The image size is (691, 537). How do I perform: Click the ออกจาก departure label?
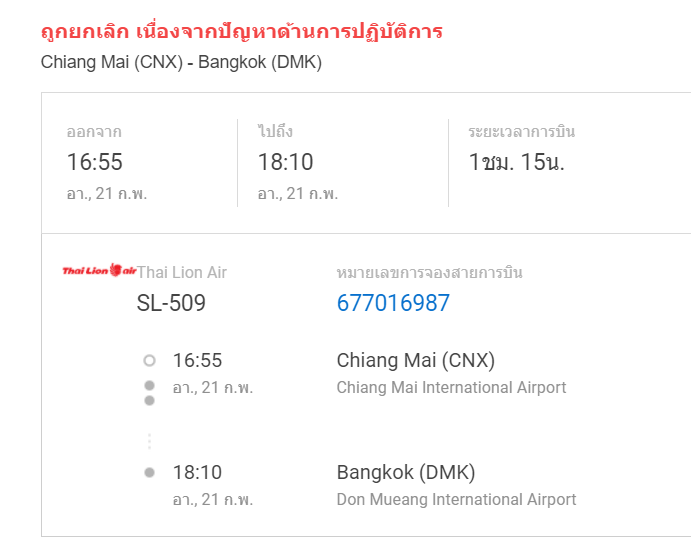[94, 132]
